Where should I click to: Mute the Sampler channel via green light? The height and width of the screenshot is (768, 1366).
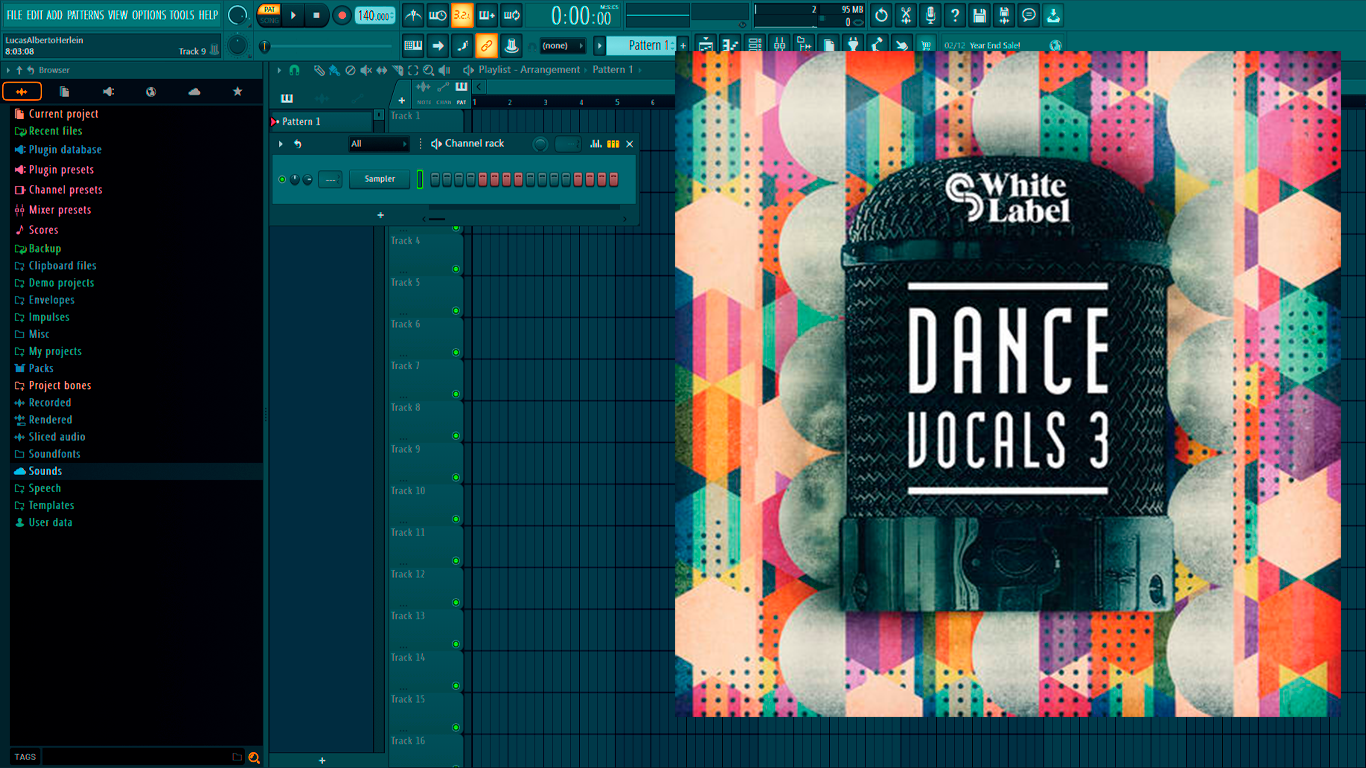pos(282,179)
